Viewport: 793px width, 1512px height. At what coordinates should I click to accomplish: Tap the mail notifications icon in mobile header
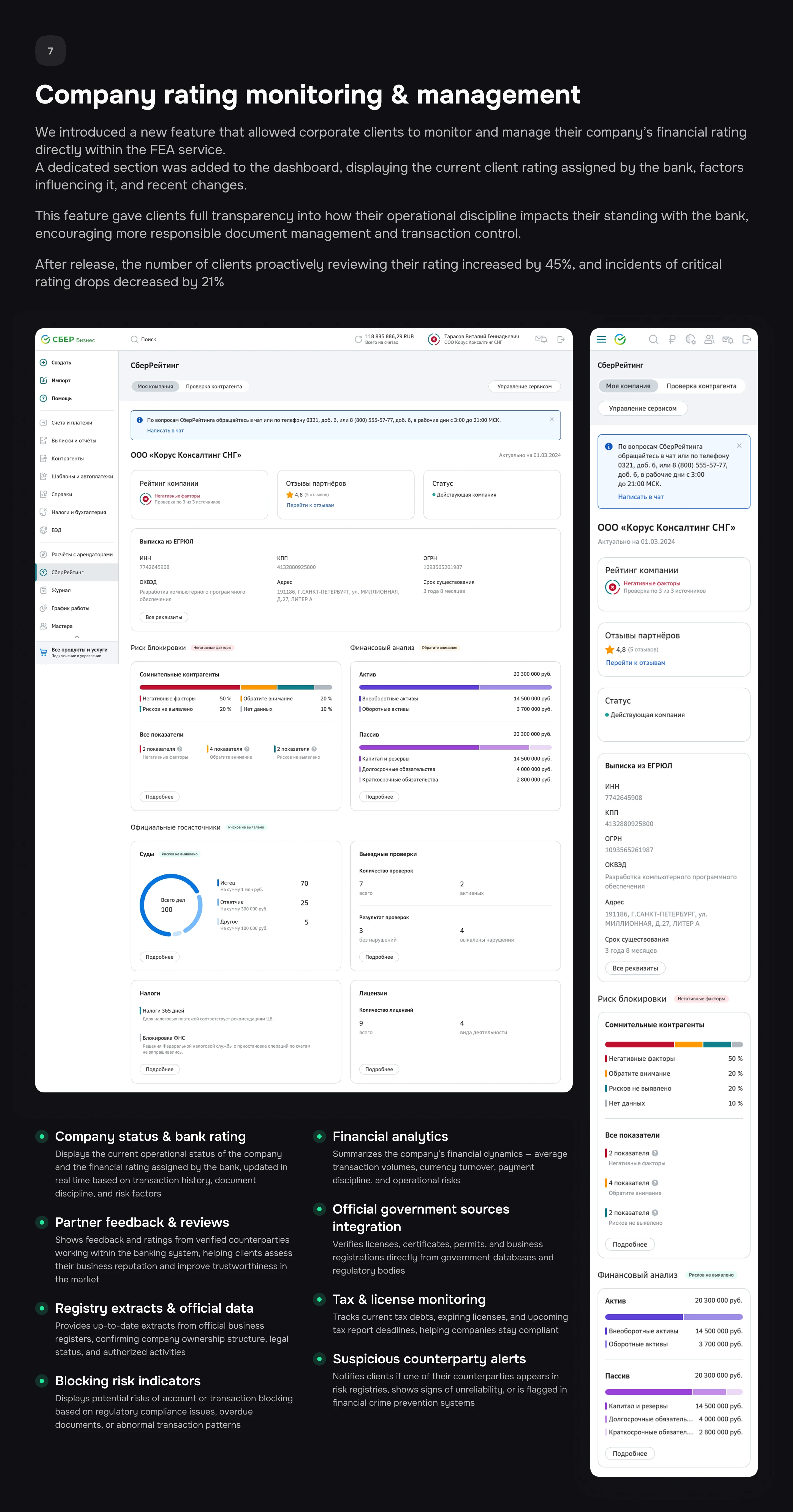coord(728,339)
